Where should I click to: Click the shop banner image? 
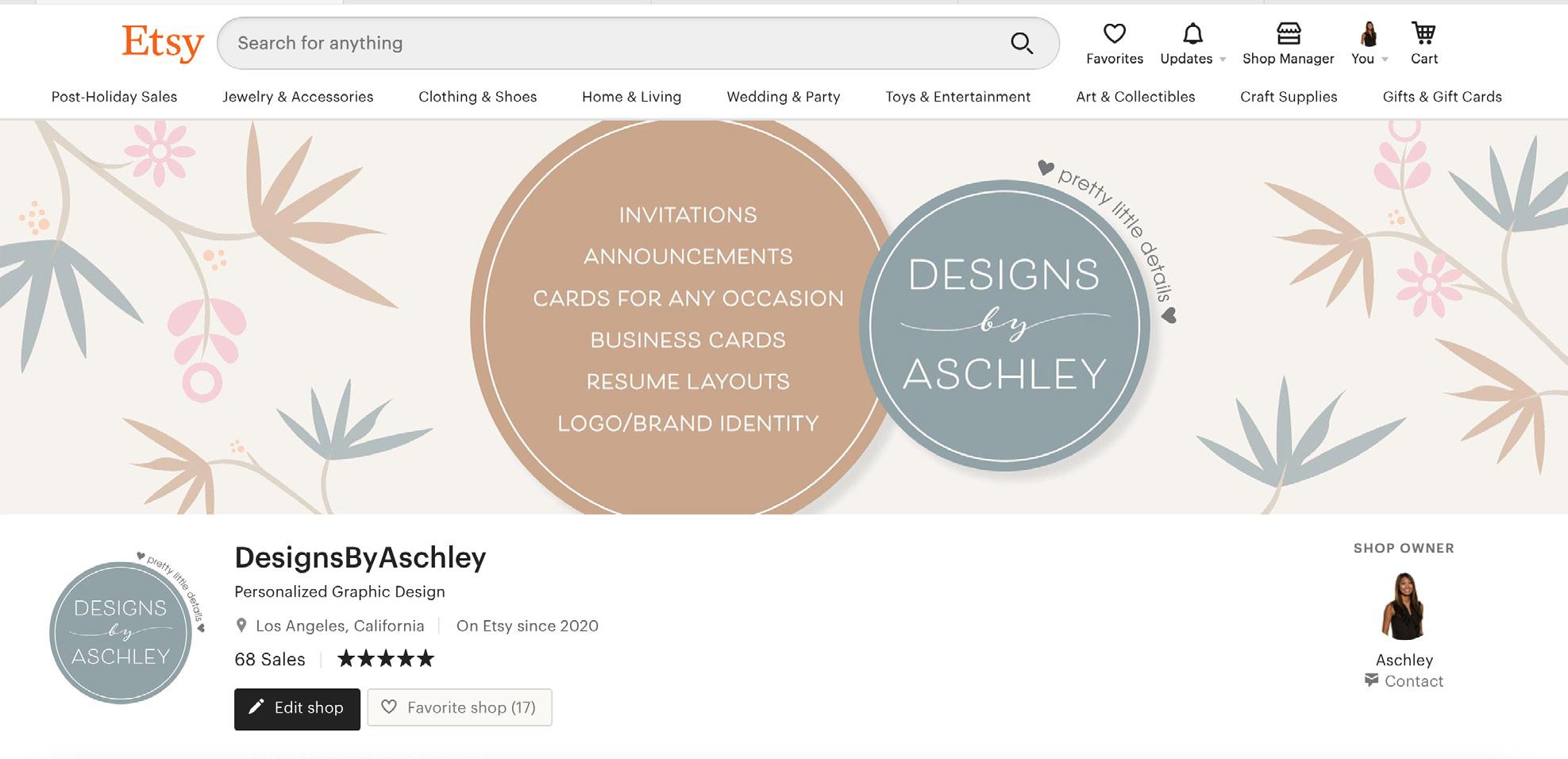784,317
